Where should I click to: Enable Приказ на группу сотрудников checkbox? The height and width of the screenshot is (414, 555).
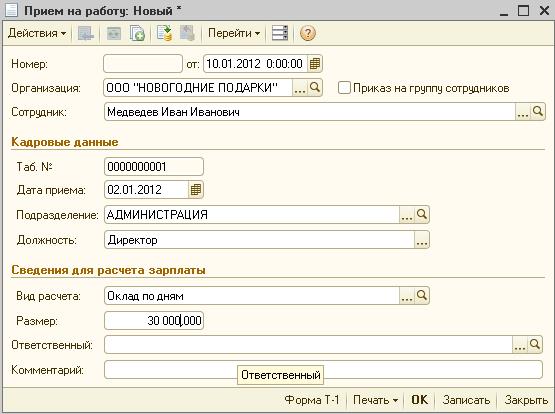point(344,88)
